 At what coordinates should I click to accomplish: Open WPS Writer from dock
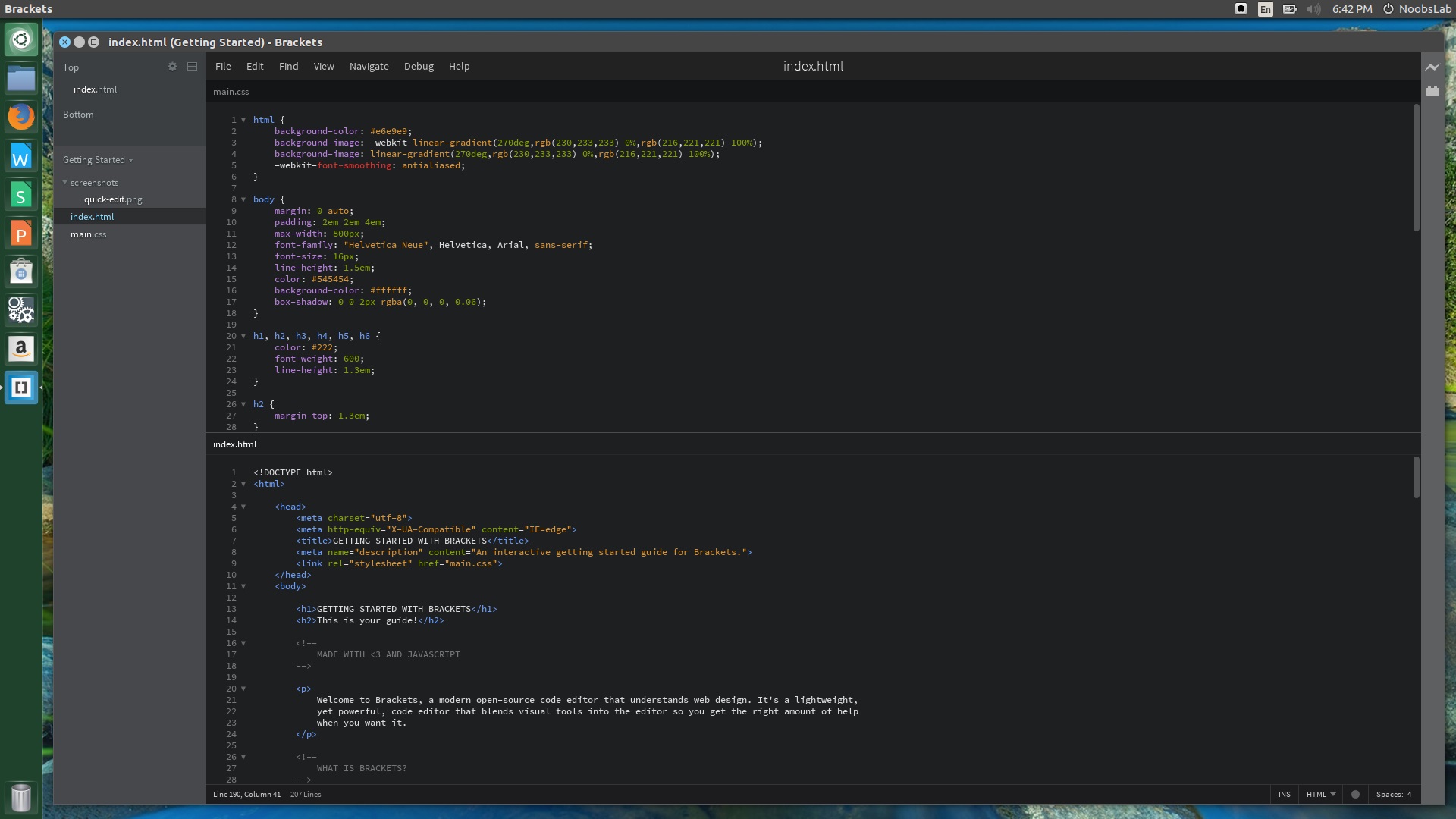tap(21, 156)
